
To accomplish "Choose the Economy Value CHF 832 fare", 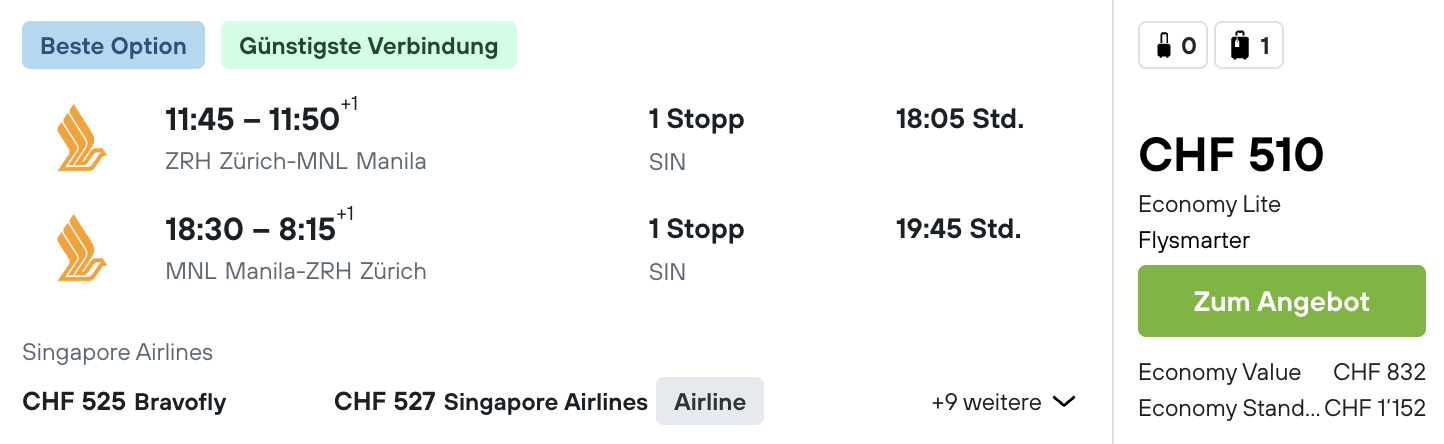I will click(x=1282, y=372).
